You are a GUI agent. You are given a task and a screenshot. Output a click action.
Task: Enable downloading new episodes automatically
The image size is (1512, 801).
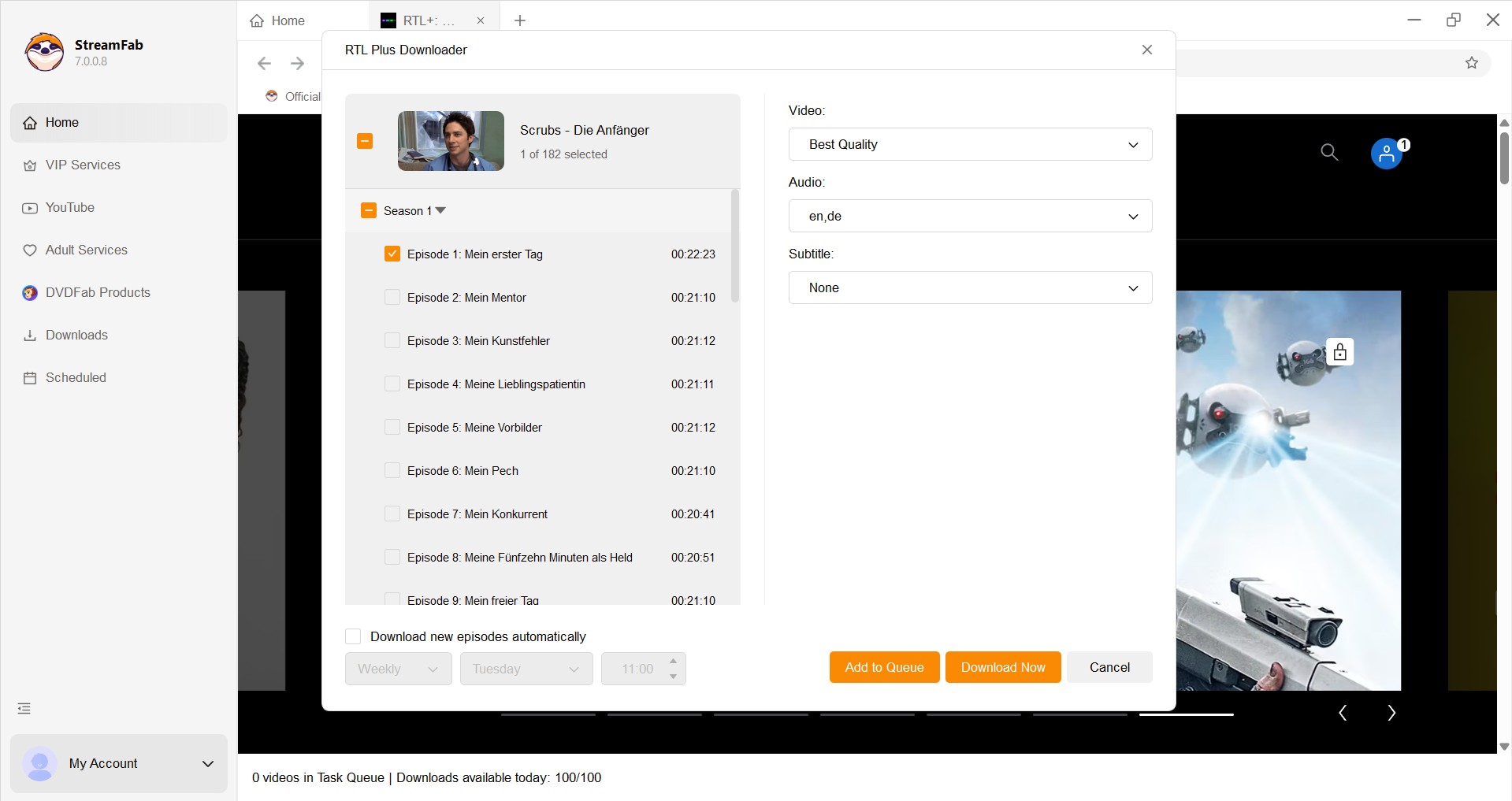(x=352, y=636)
